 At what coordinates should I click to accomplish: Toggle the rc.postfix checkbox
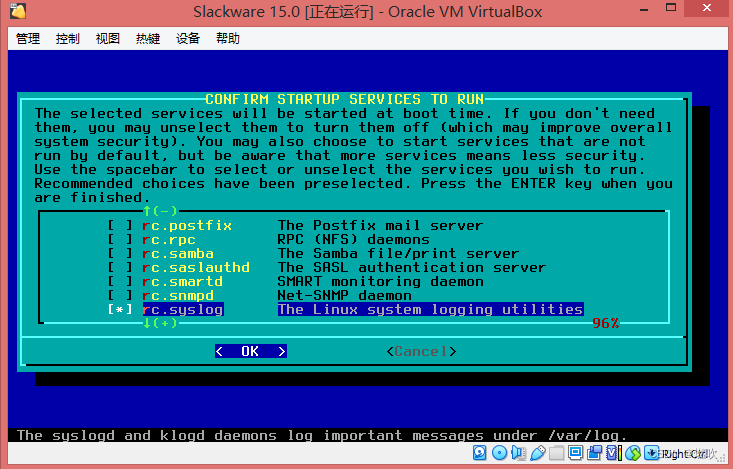coord(120,226)
